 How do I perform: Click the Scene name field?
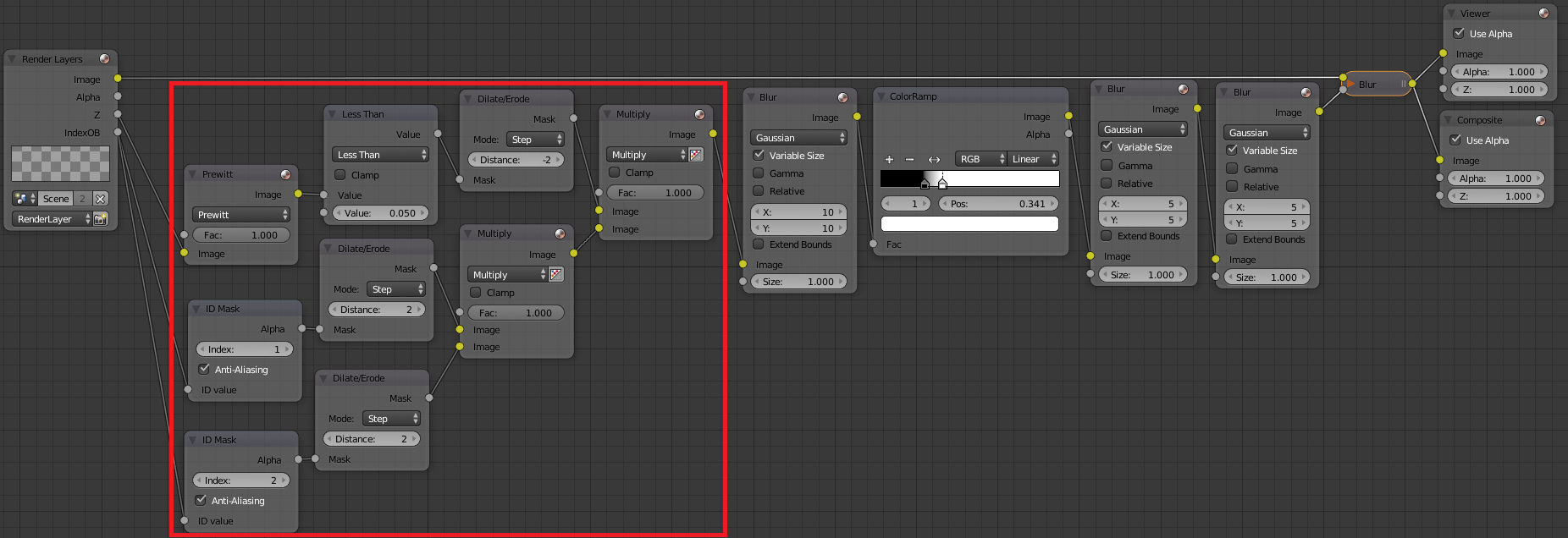[56, 199]
